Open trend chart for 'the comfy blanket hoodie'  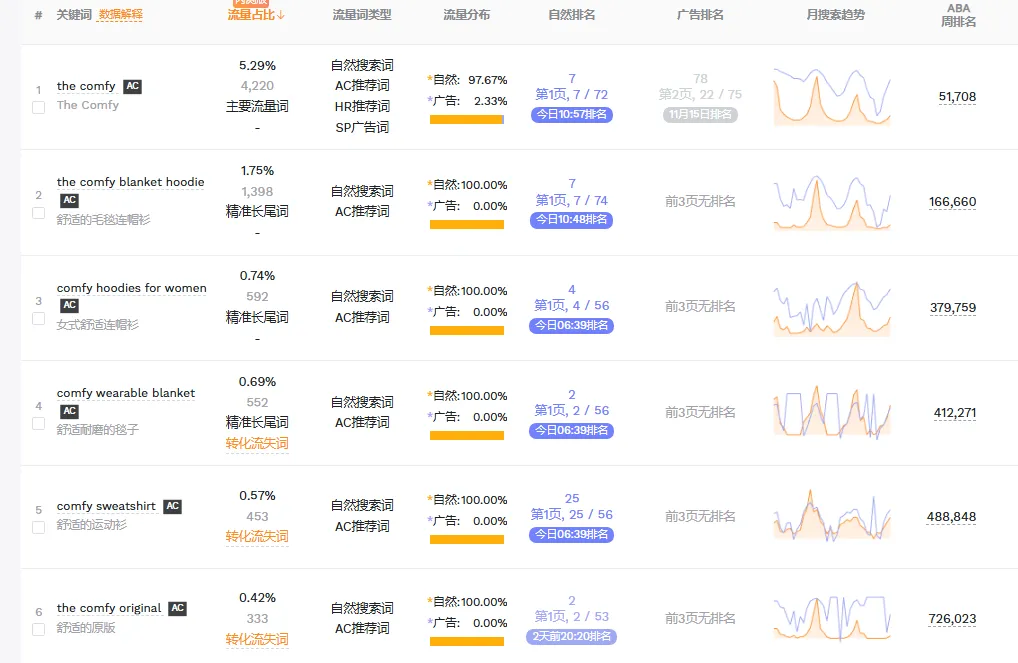832,202
